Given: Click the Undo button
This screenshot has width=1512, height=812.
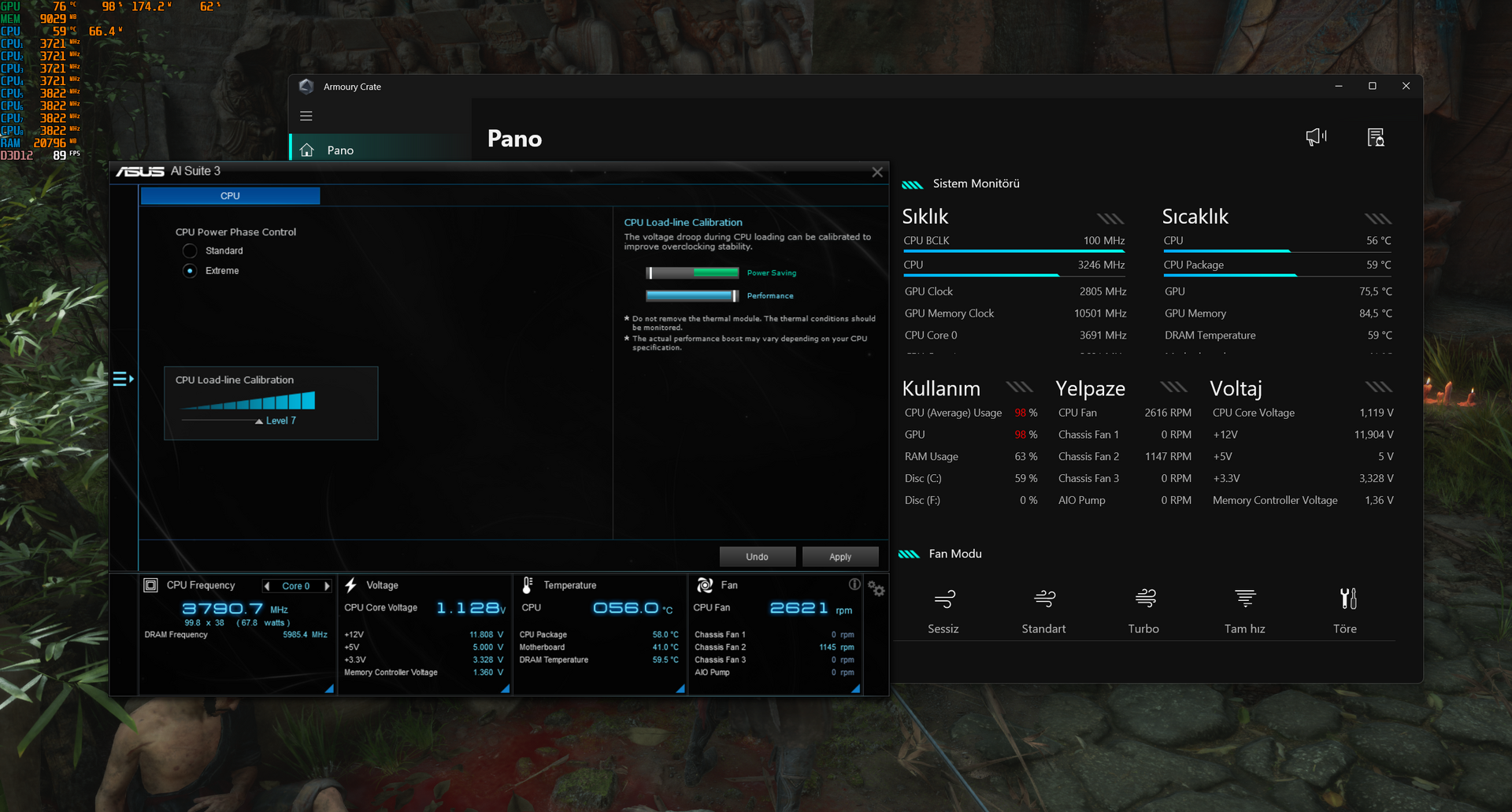Looking at the screenshot, I should tap(757, 557).
